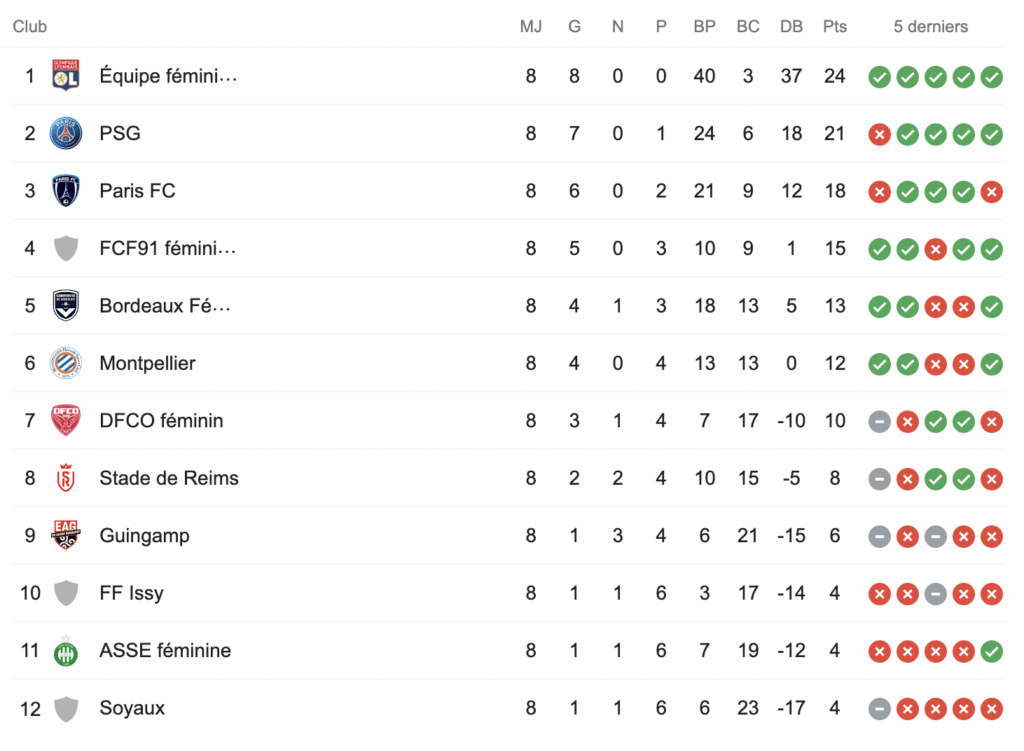The width and height of the screenshot is (1024, 751).
Task: Click the Paris FC logo
Action: coord(66,191)
